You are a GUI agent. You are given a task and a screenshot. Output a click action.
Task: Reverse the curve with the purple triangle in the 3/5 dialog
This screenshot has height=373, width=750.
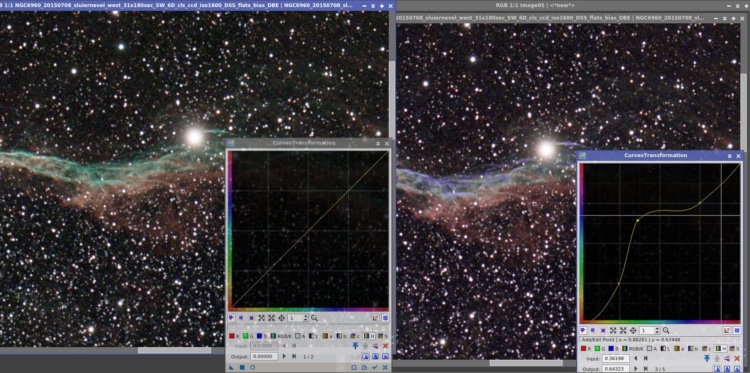(727, 358)
